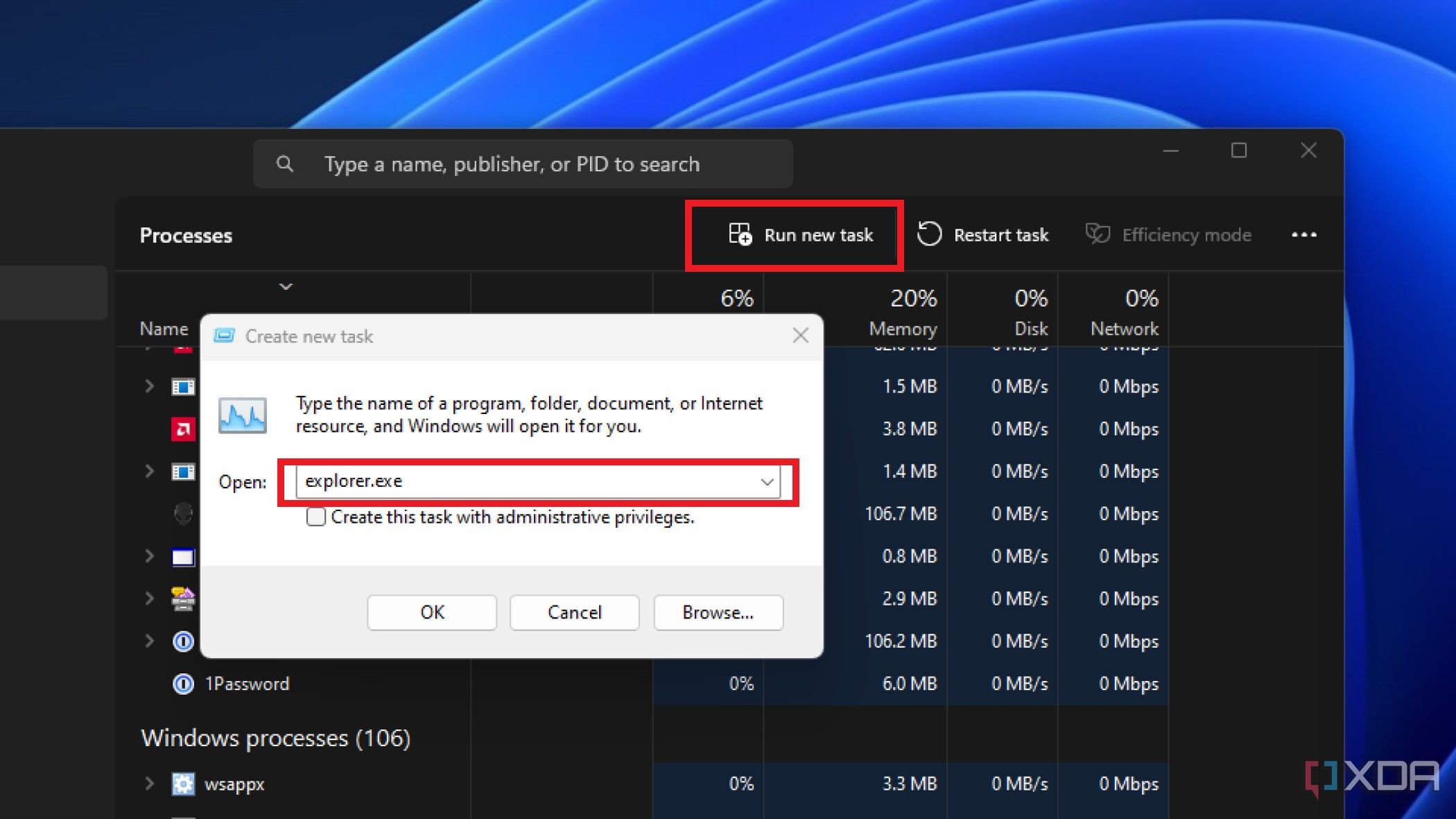
Task: Click Browse to find a program
Action: click(717, 612)
